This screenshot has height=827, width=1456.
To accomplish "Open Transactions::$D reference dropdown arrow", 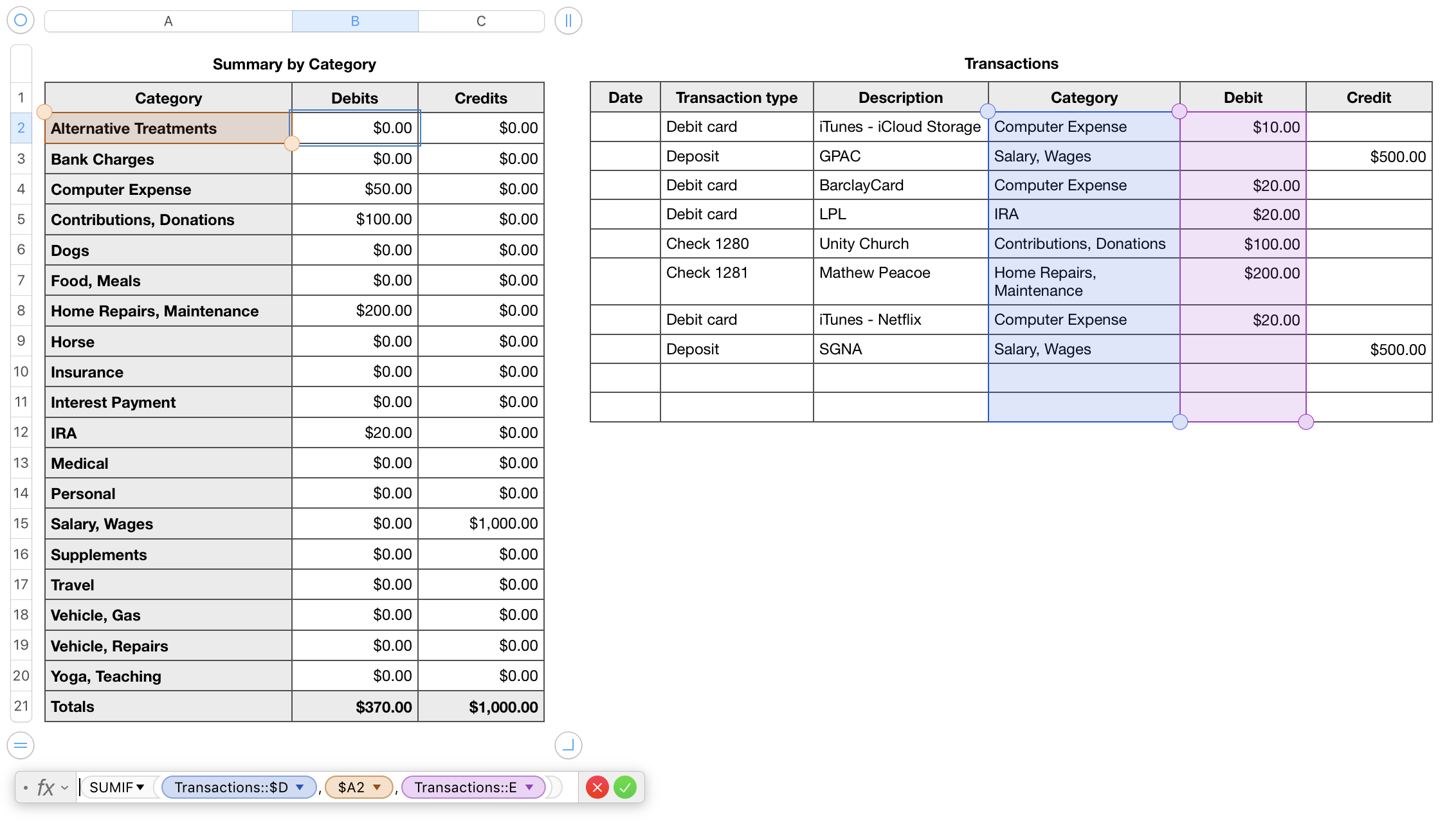I will point(300,787).
